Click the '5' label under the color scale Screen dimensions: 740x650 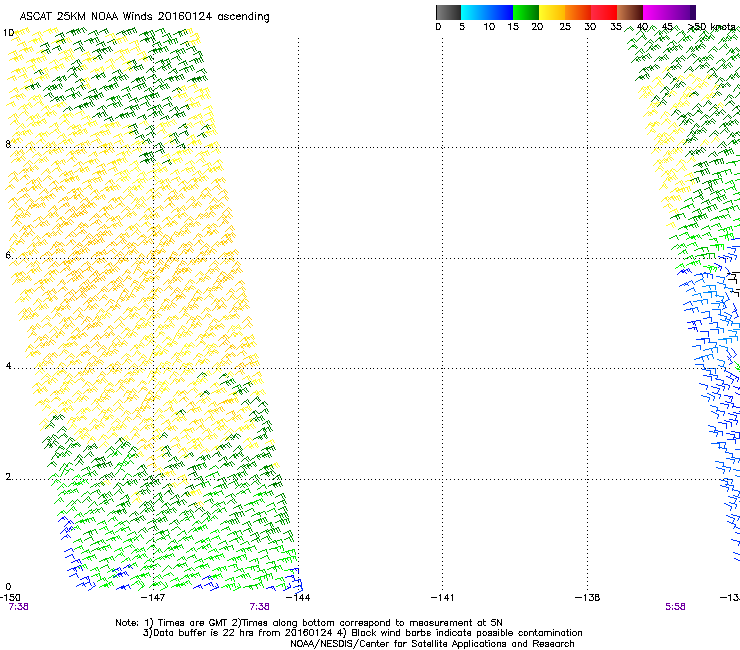[x=462, y=27]
